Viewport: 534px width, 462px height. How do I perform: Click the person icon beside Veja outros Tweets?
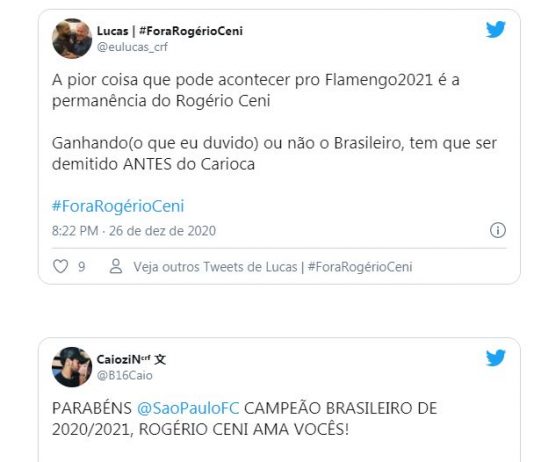(x=116, y=266)
